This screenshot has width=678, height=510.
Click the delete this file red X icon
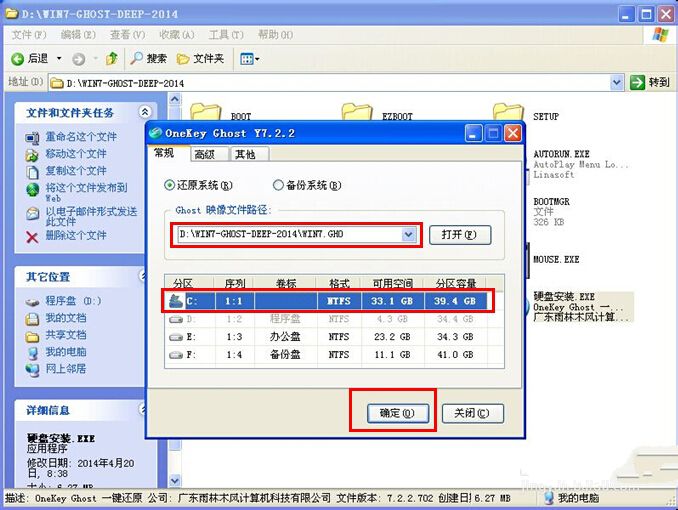point(32,236)
